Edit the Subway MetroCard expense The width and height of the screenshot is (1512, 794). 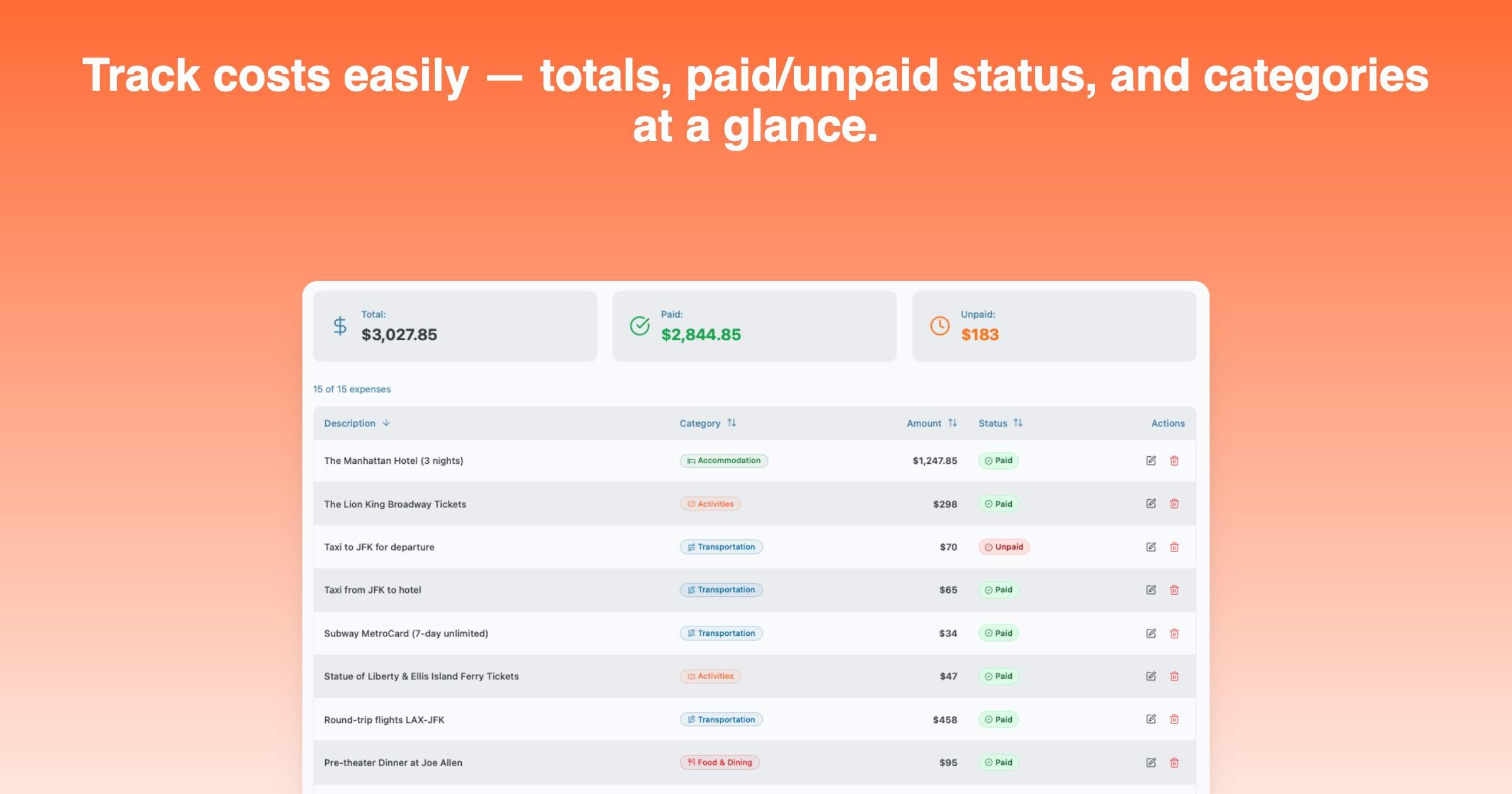[1150, 633]
